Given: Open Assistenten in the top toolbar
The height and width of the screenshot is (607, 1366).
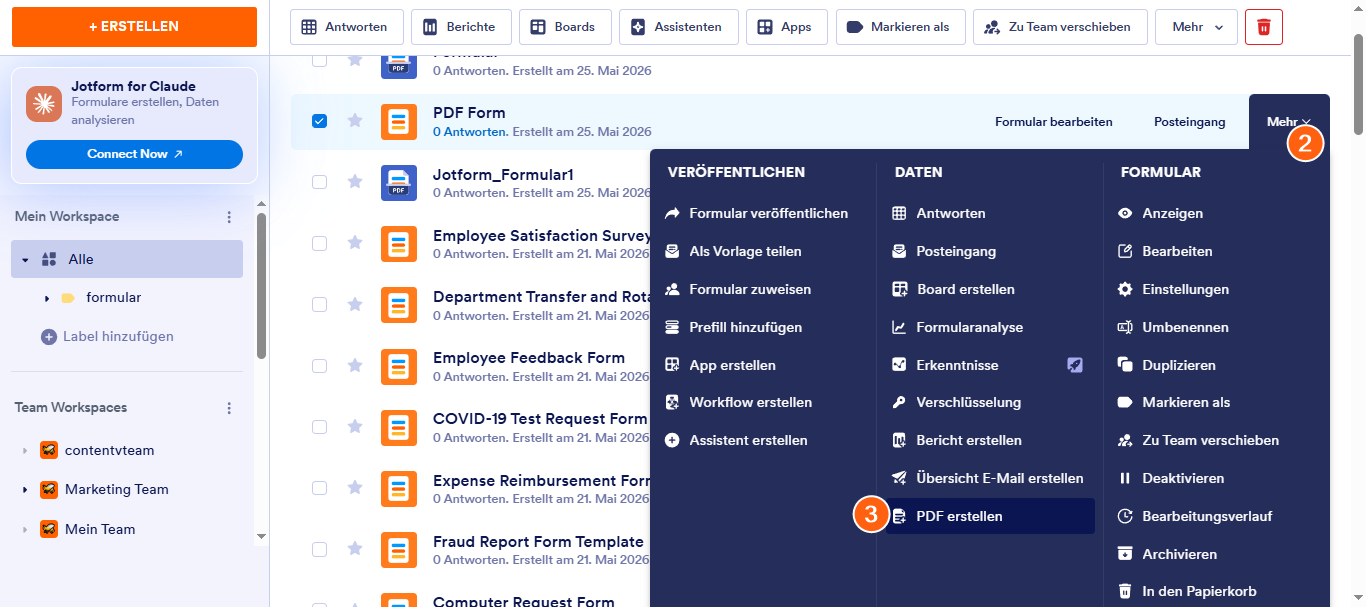Looking at the screenshot, I should (x=678, y=27).
